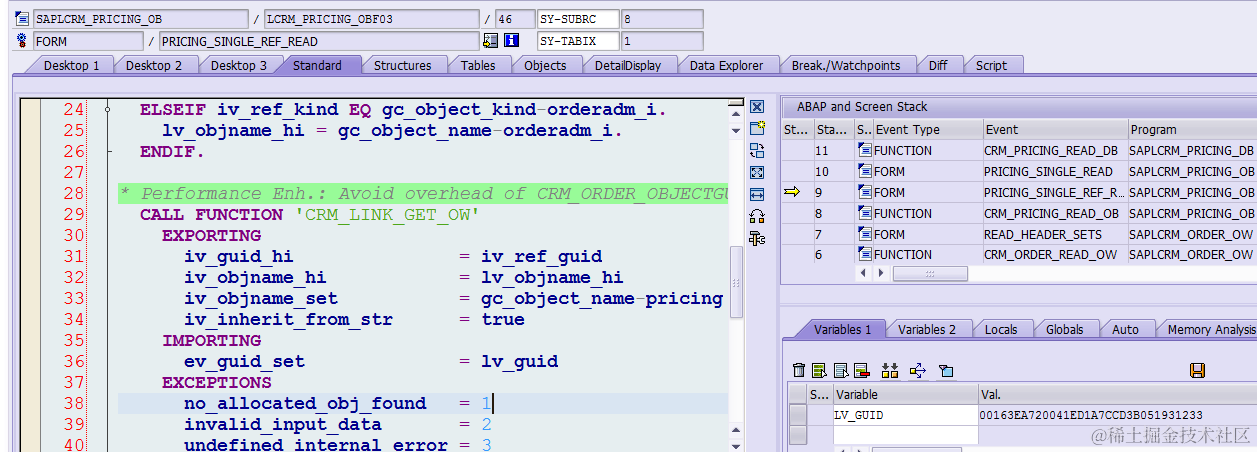Screen dimensions: 1257x452
Task: Click source icon in stack row 8
Action: tap(864, 213)
